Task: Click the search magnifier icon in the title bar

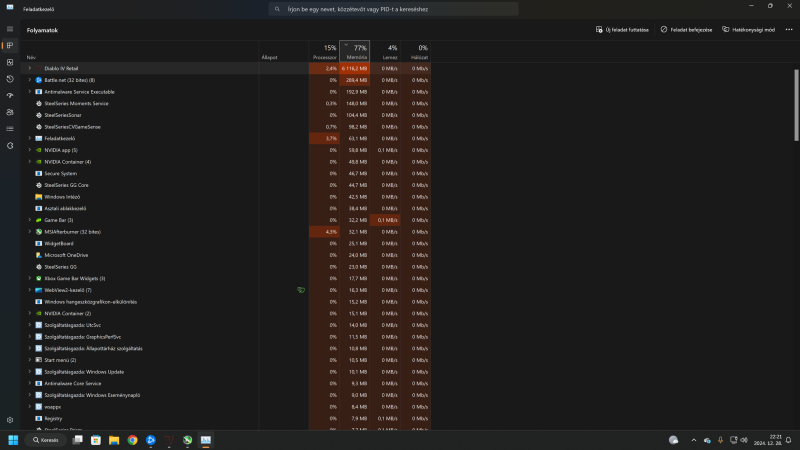Action: (x=277, y=9)
